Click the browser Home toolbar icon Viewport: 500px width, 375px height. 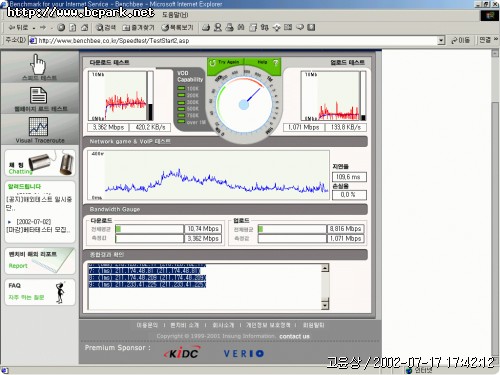pos(85,28)
